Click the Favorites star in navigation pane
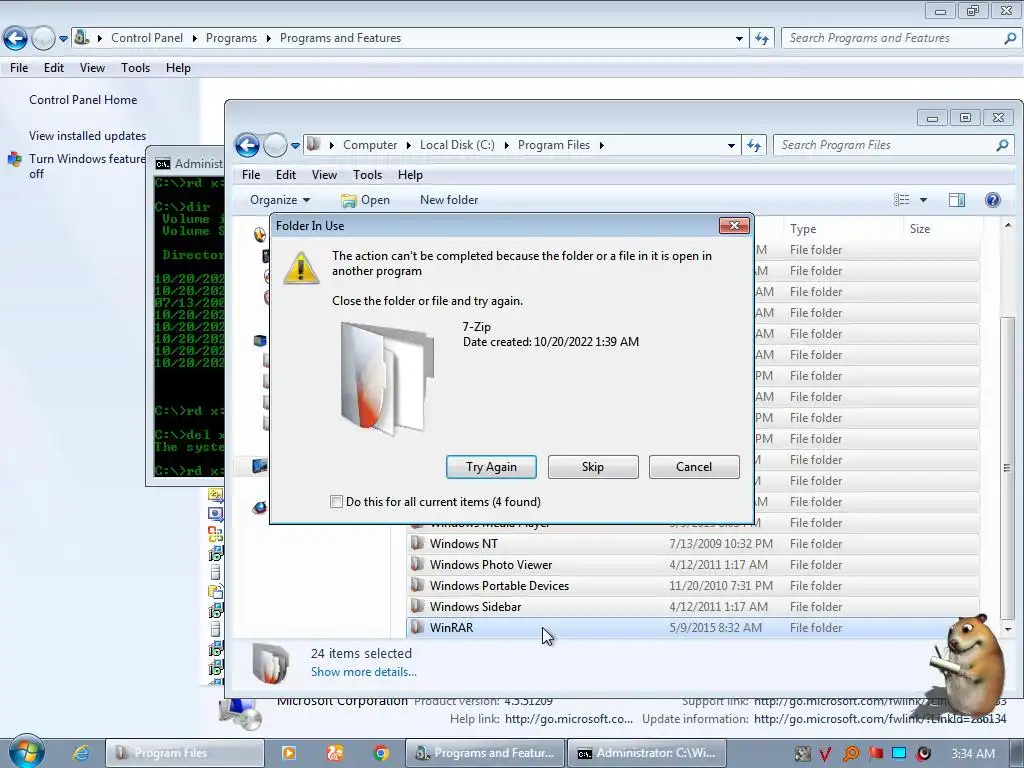1024x768 pixels. 260,234
